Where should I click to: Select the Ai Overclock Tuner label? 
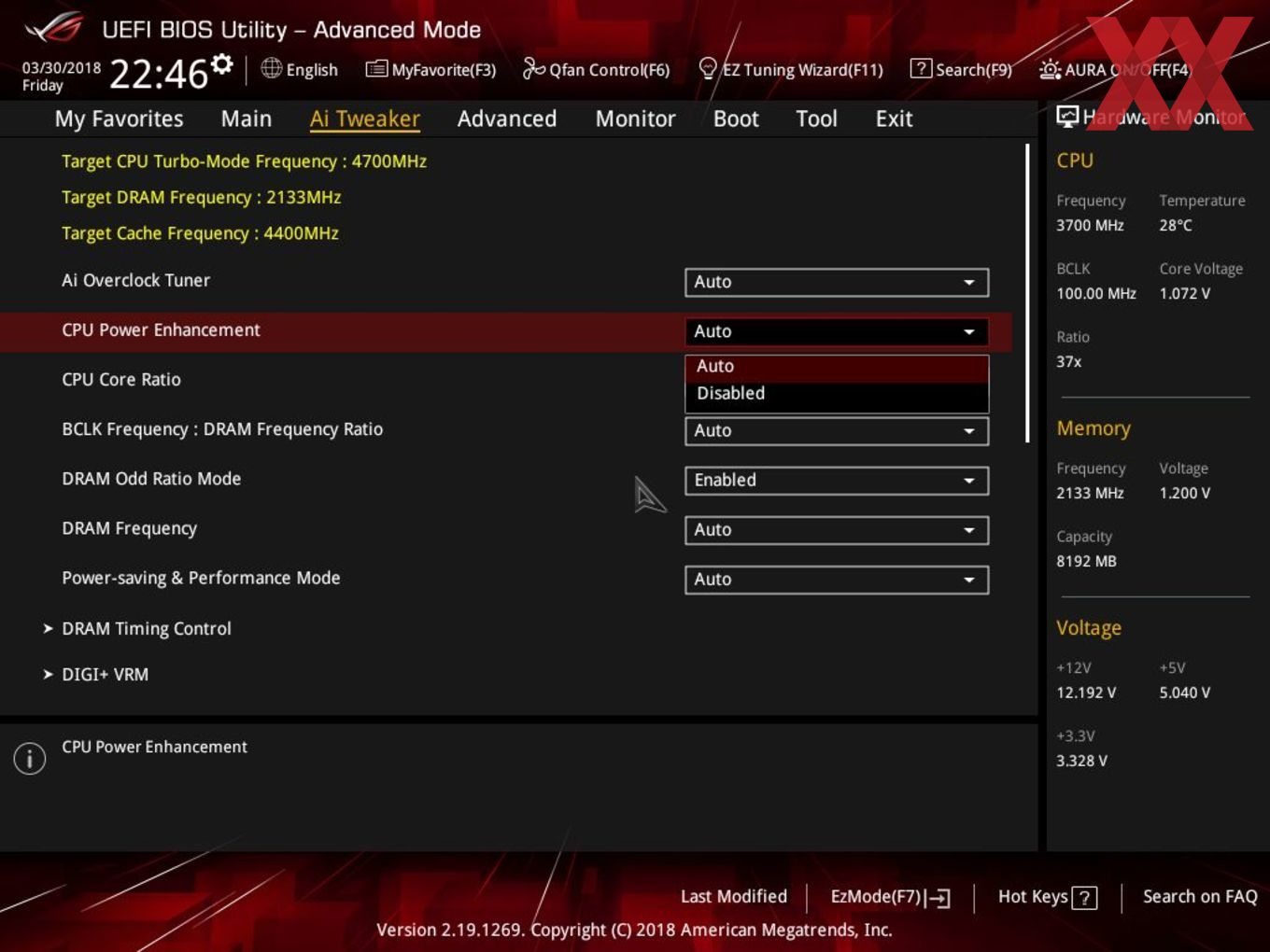click(136, 280)
